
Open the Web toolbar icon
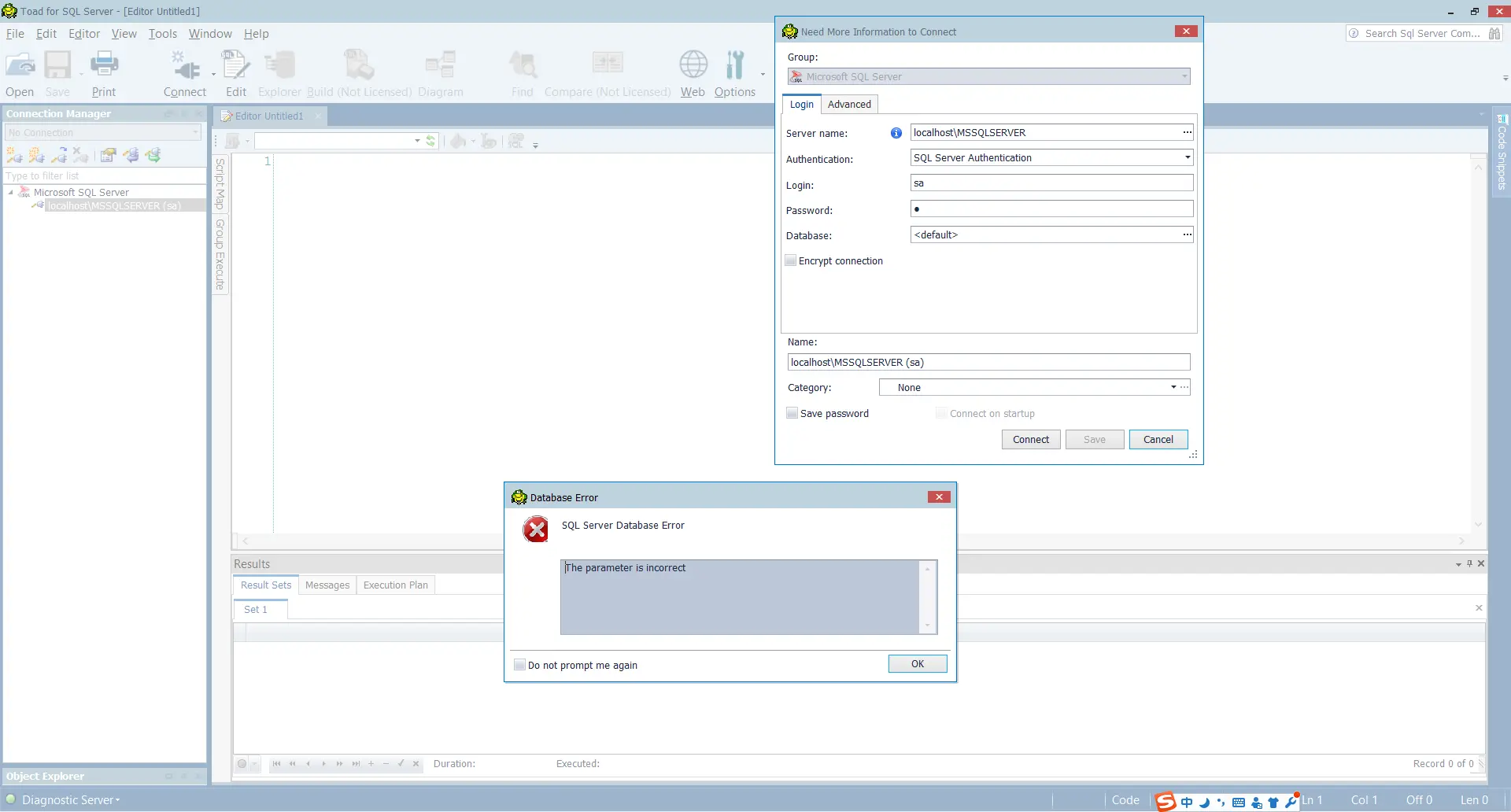tap(693, 65)
